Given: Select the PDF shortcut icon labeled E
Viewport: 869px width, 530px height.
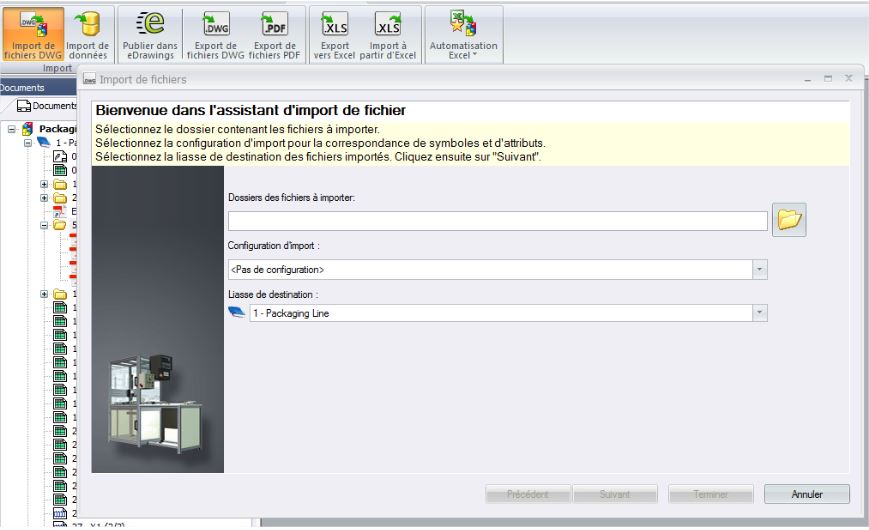Looking at the screenshot, I should pyautogui.click(x=59, y=211).
